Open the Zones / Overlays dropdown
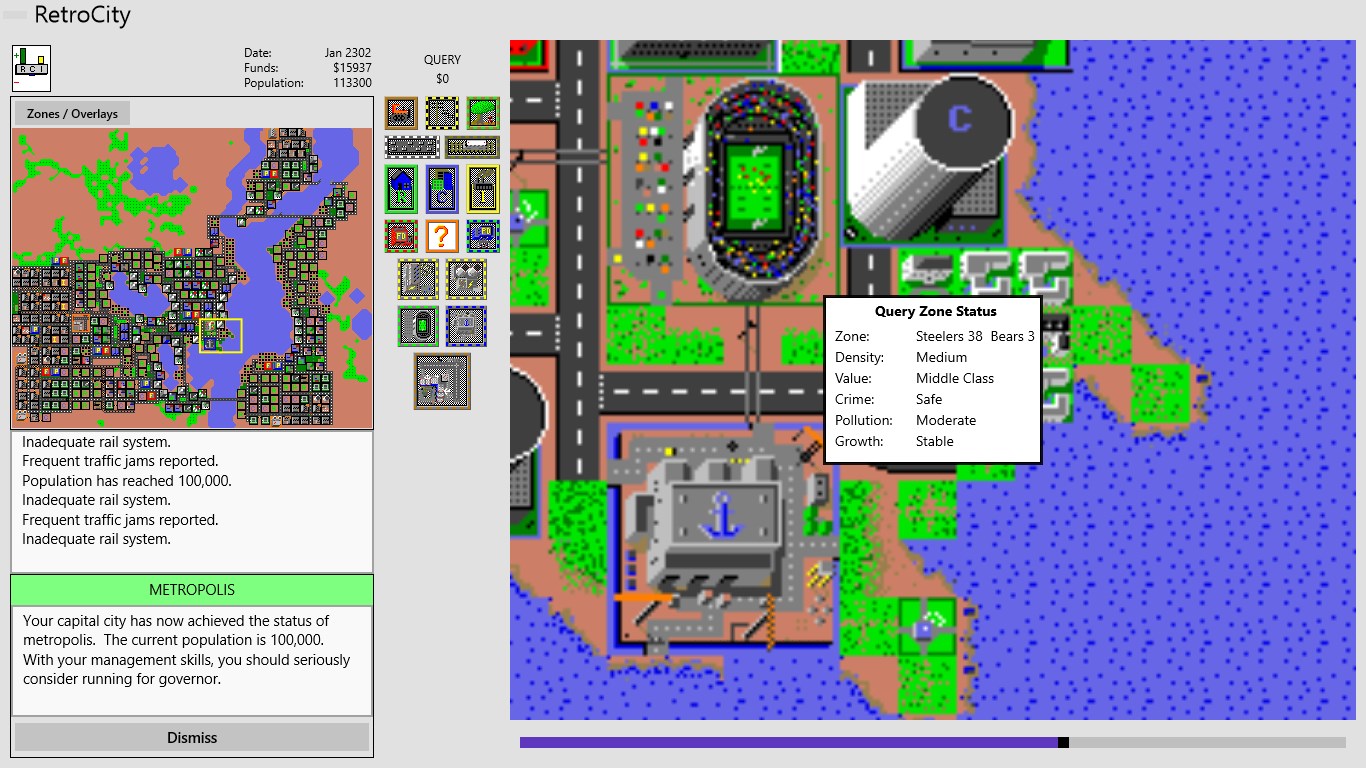The height and width of the screenshot is (768, 1366). pos(72,114)
